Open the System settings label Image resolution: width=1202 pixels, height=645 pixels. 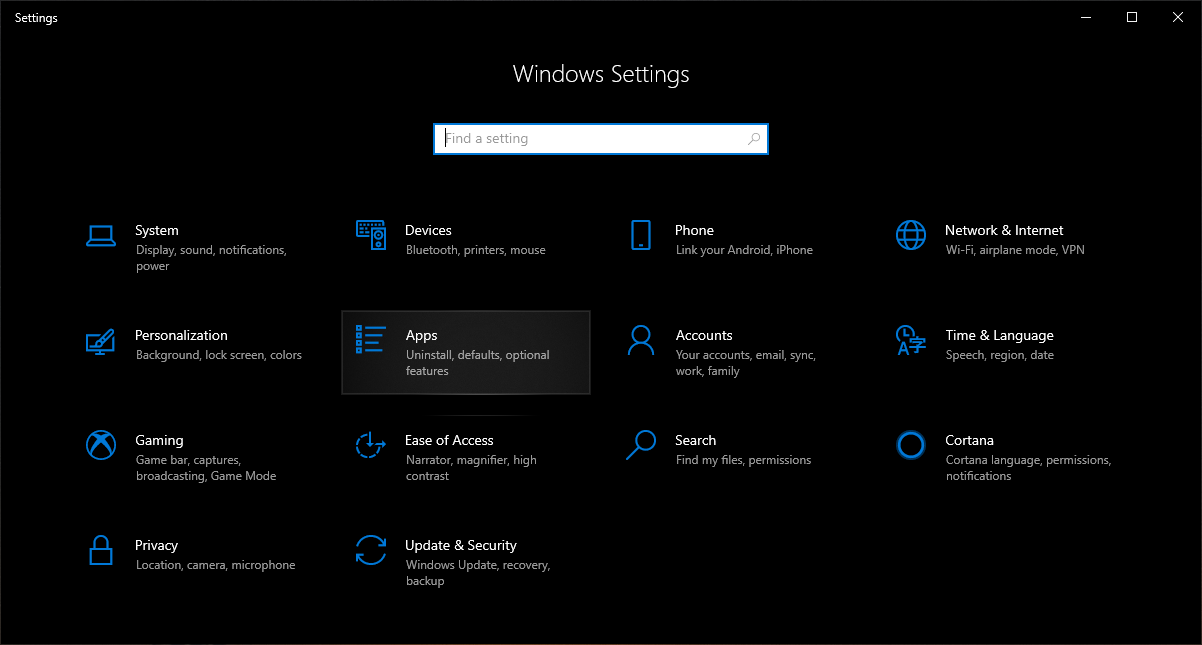click(x=157, y=230)
